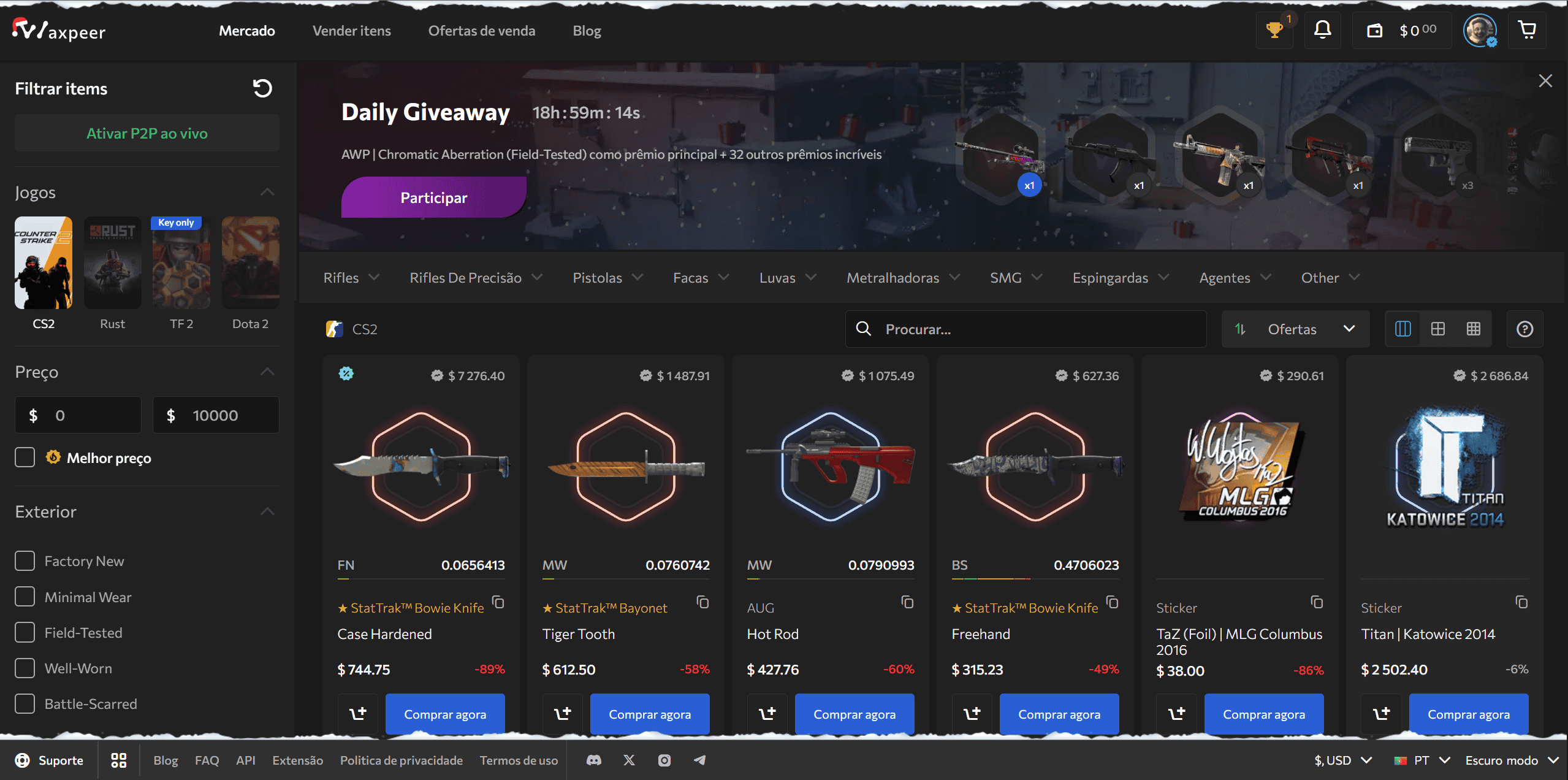Expand the Agentes category menu

tap(1235, 278)
